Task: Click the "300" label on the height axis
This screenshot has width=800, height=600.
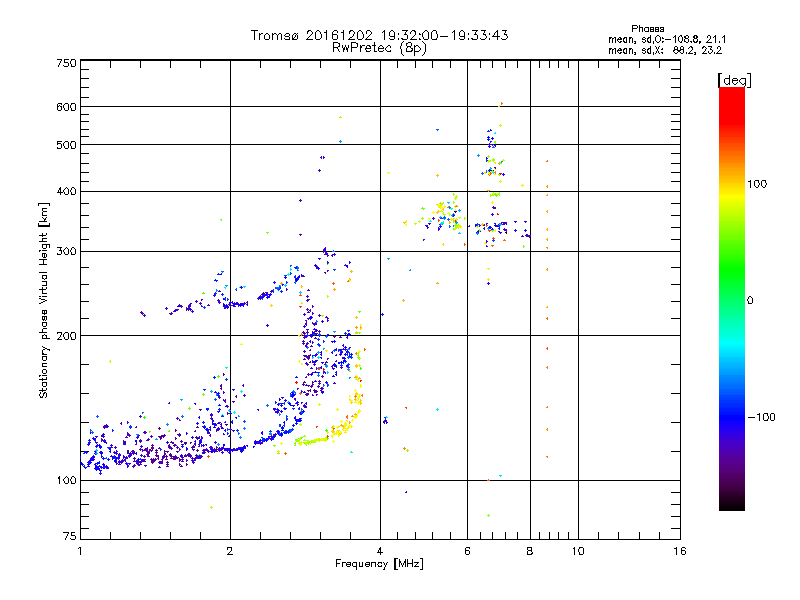Action: pyautogui.click(x=66, y=252)
